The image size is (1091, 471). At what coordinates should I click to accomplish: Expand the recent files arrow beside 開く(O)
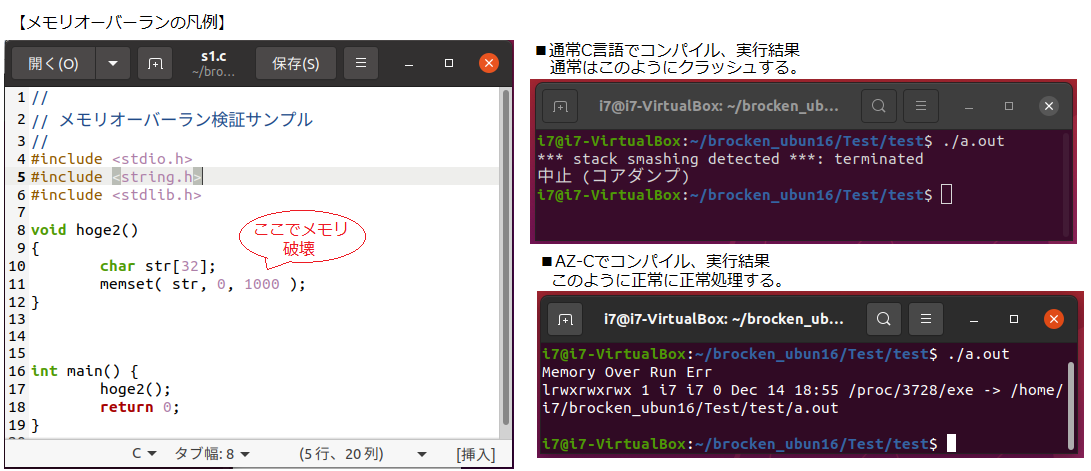(x=112, y=64)
